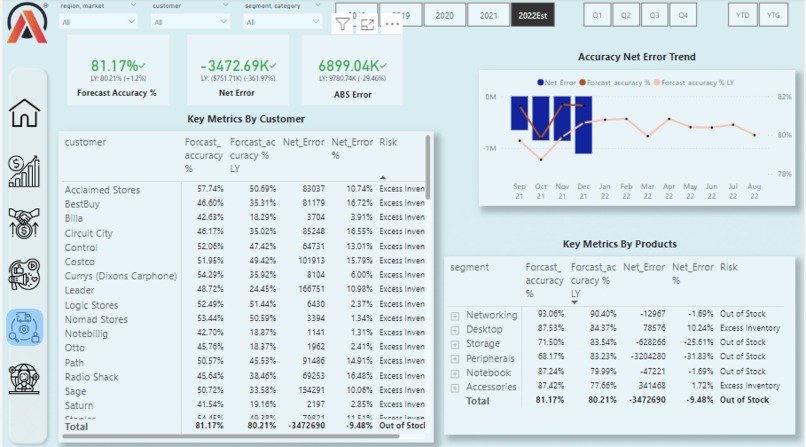Screen dimensions: 806x447
Task: Select the Q4 quarter button
Action: point(683,15)
